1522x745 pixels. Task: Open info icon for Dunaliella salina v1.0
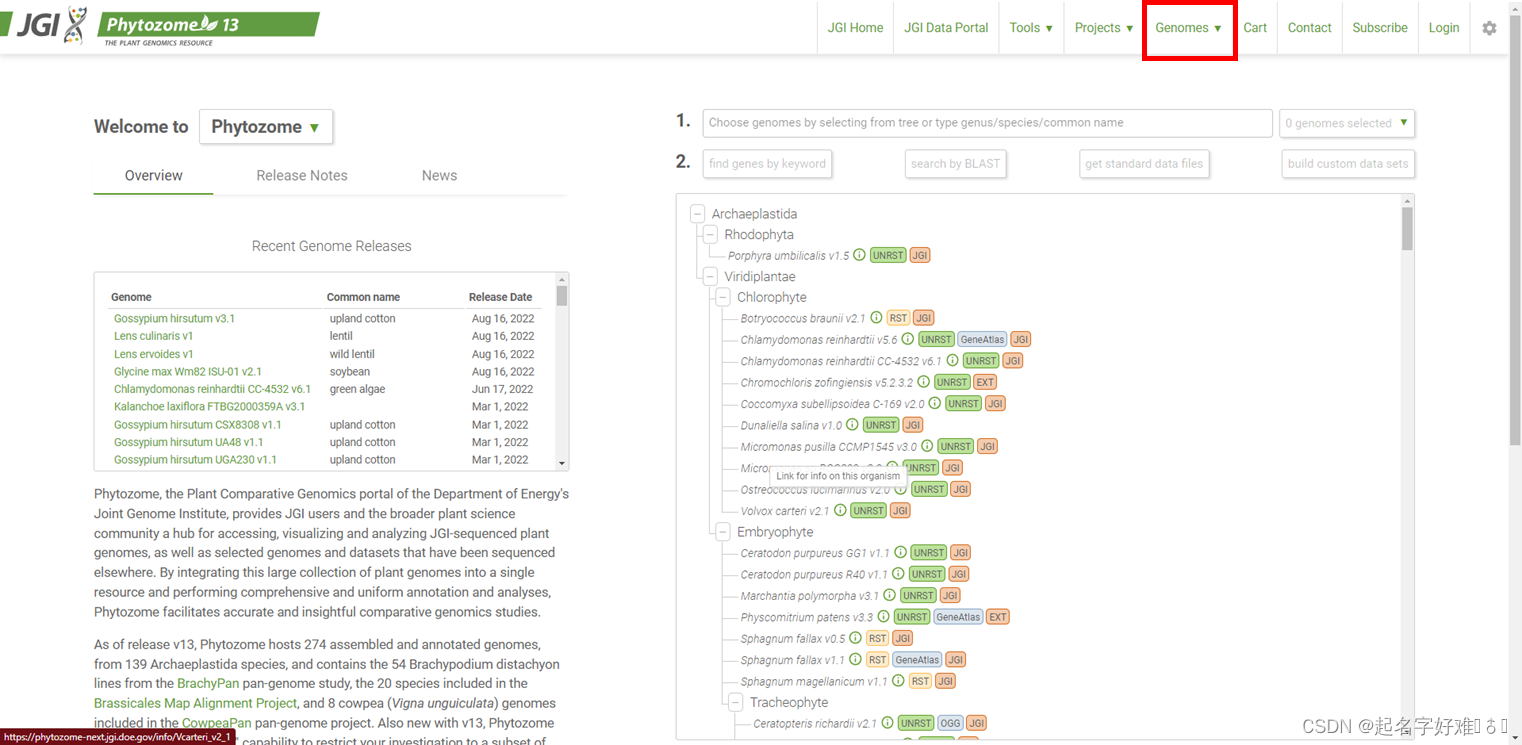point(852,425)
